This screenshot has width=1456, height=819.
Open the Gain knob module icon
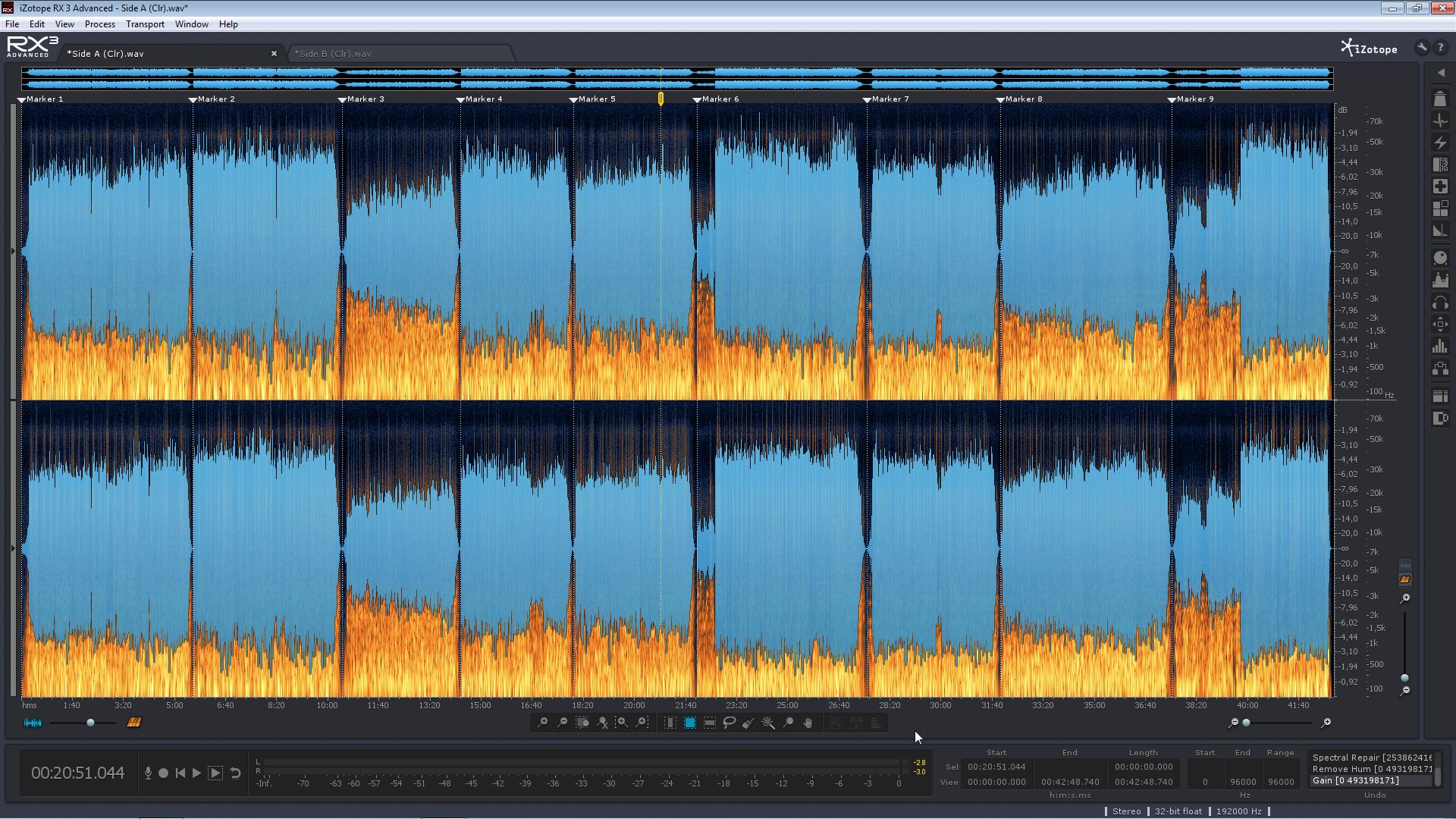coord(1440,259)
